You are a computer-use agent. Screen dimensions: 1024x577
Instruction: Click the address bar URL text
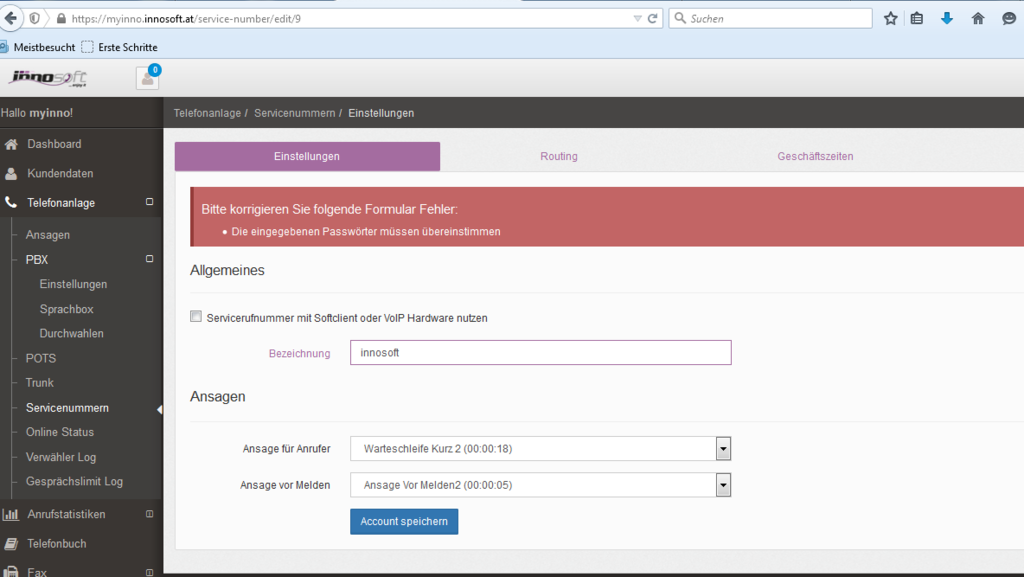pyautogui.click(x=186, y=19)
